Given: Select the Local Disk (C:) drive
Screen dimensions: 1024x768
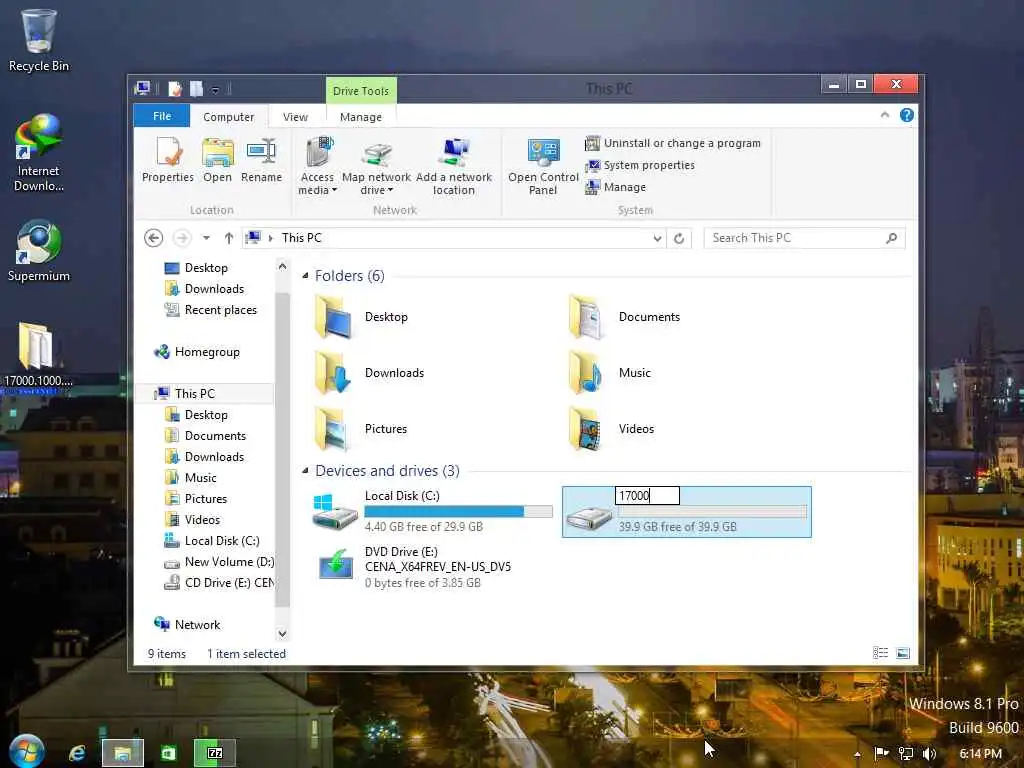Looking at the screenshot, I should coord(432,511).
